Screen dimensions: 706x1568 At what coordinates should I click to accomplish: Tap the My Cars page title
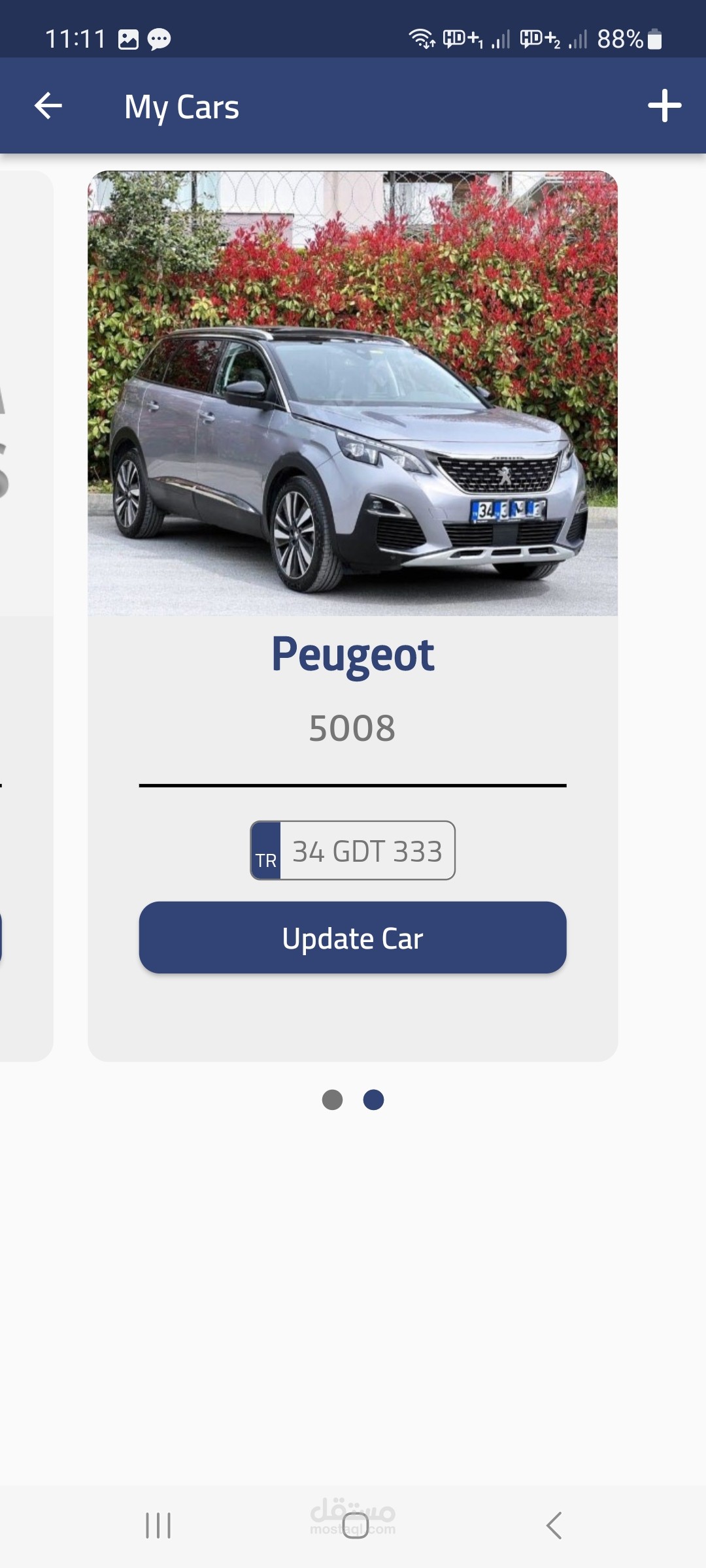182,108
